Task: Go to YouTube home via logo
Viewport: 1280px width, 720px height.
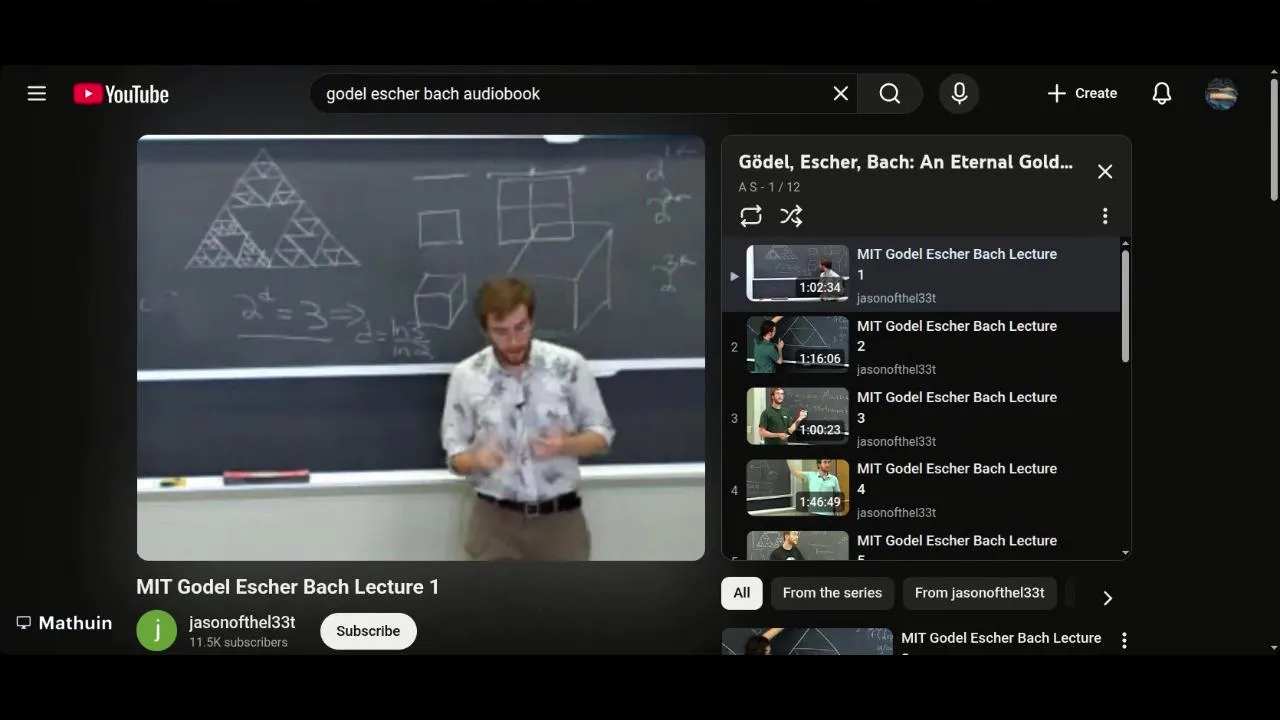Action: [121, 94]
